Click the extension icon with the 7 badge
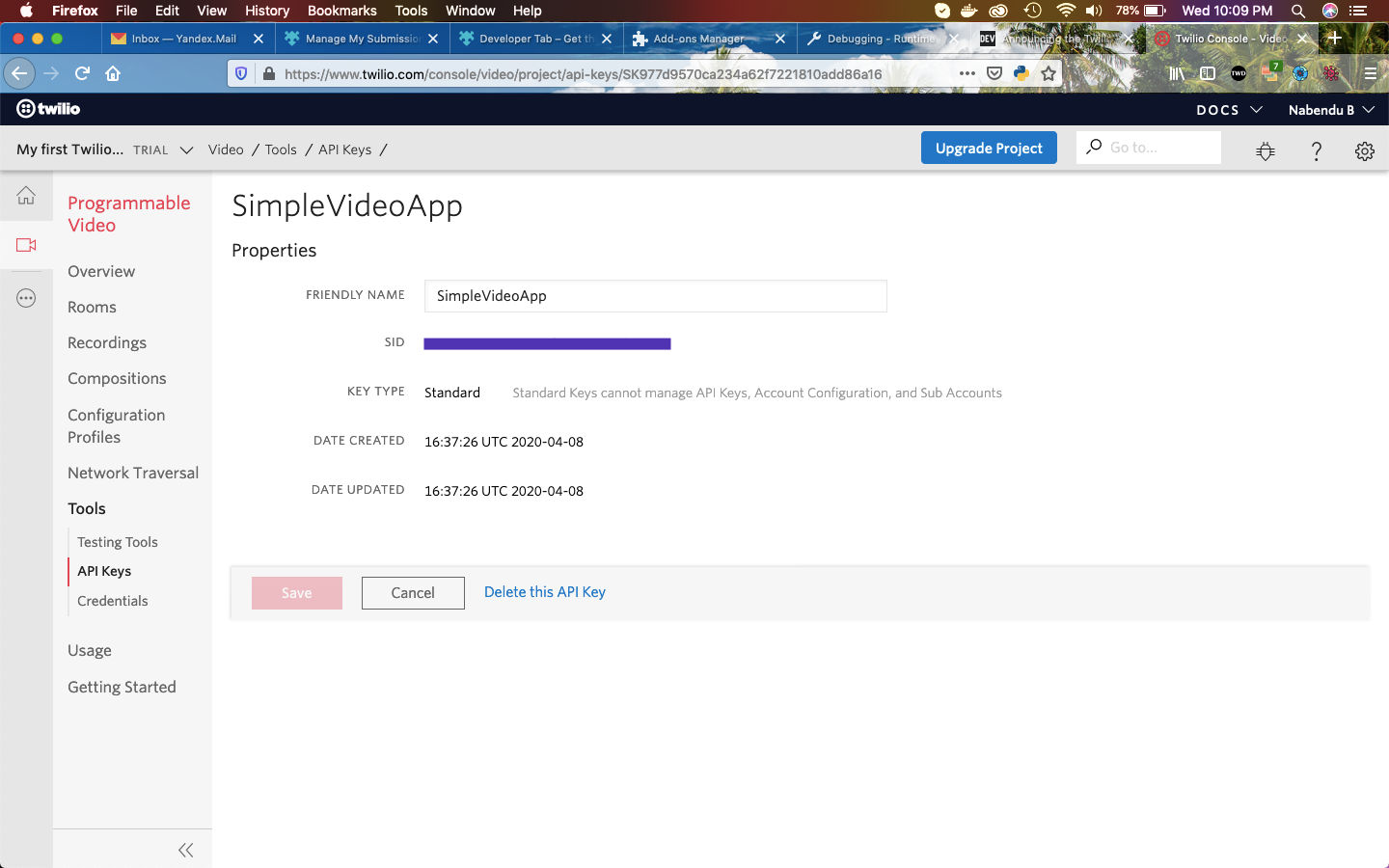 pyautogui.click(x=1269, y=72)
